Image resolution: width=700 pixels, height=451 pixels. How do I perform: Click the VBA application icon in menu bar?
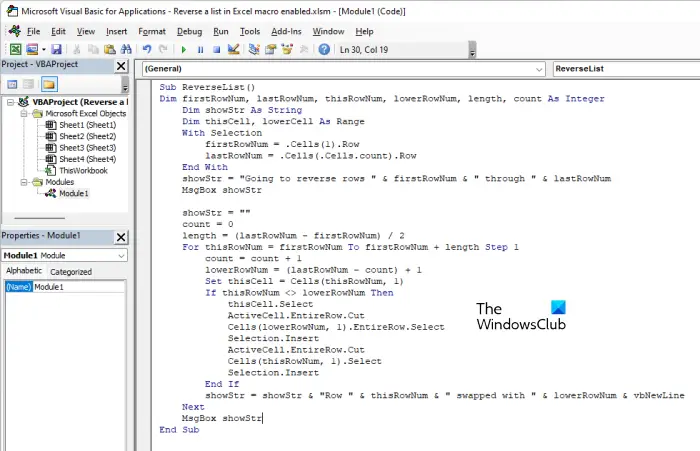point(15,31)
